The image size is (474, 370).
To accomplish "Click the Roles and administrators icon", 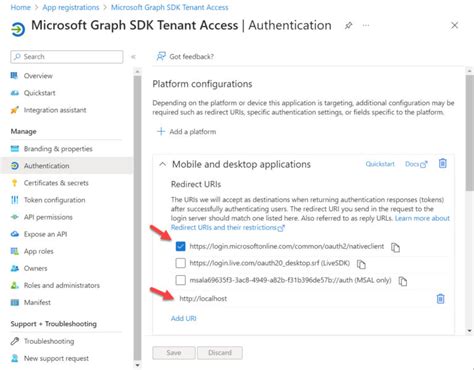I will (x=15, y=285).
